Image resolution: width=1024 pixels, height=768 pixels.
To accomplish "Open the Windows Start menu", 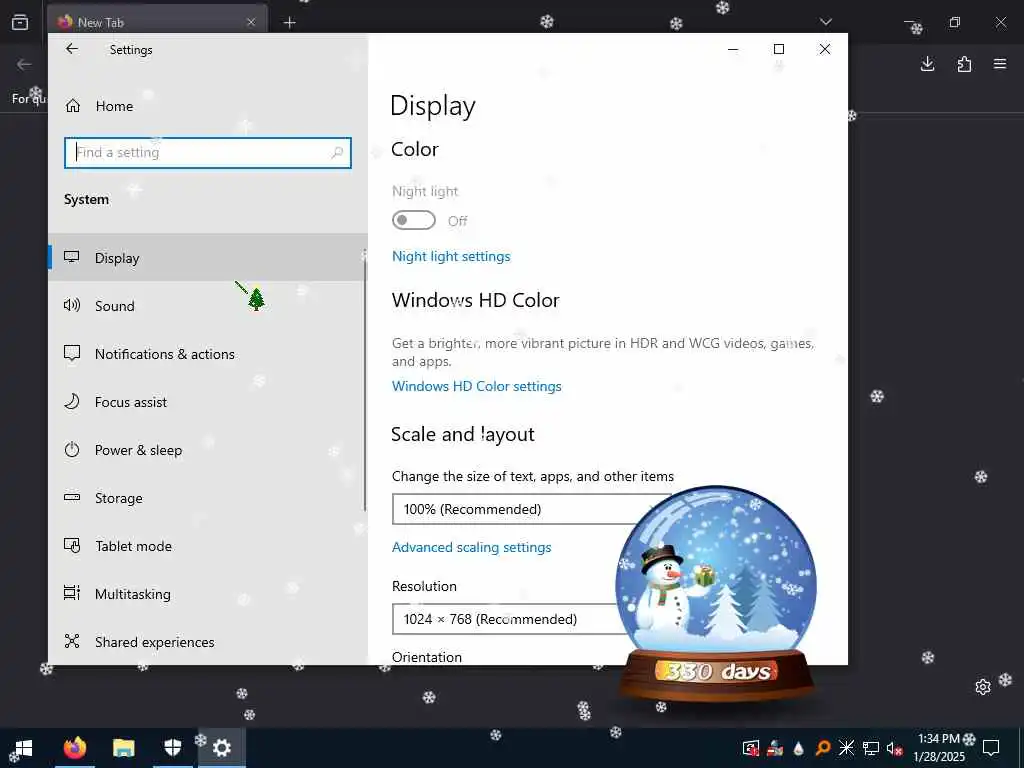I will click(x=24, y=748).
